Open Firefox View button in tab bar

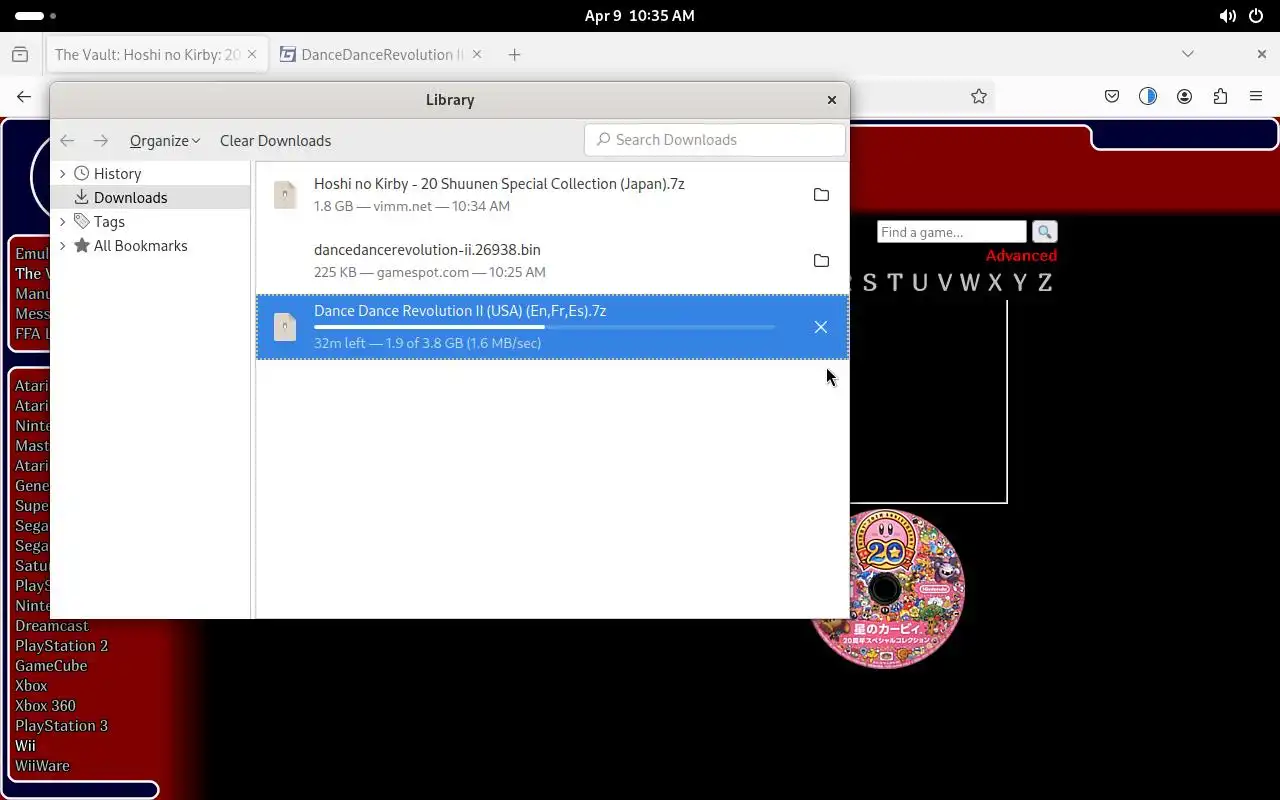(20, 55)
